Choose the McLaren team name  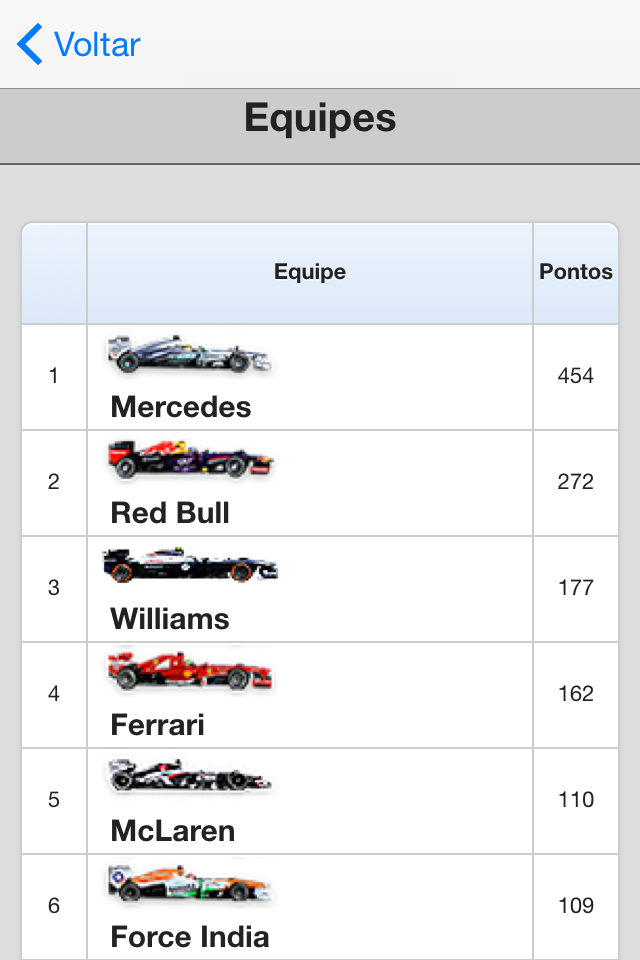pos(173,831)
